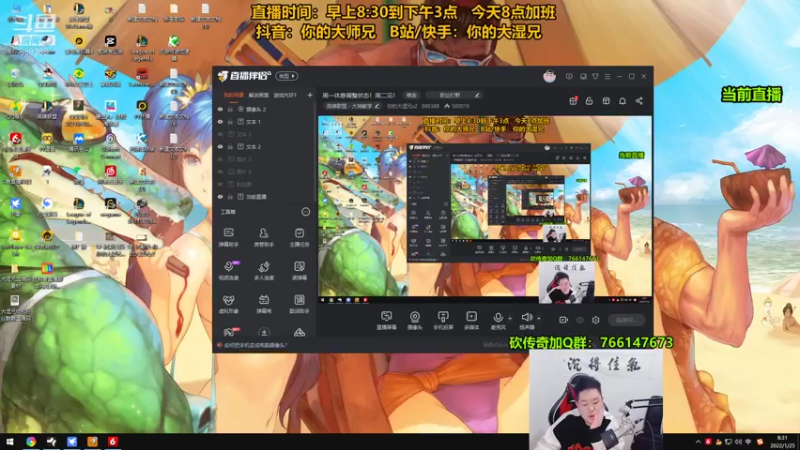Click the padlock icon in top-right toolbar
800x450 pixels.
click(x=589, y=101)
